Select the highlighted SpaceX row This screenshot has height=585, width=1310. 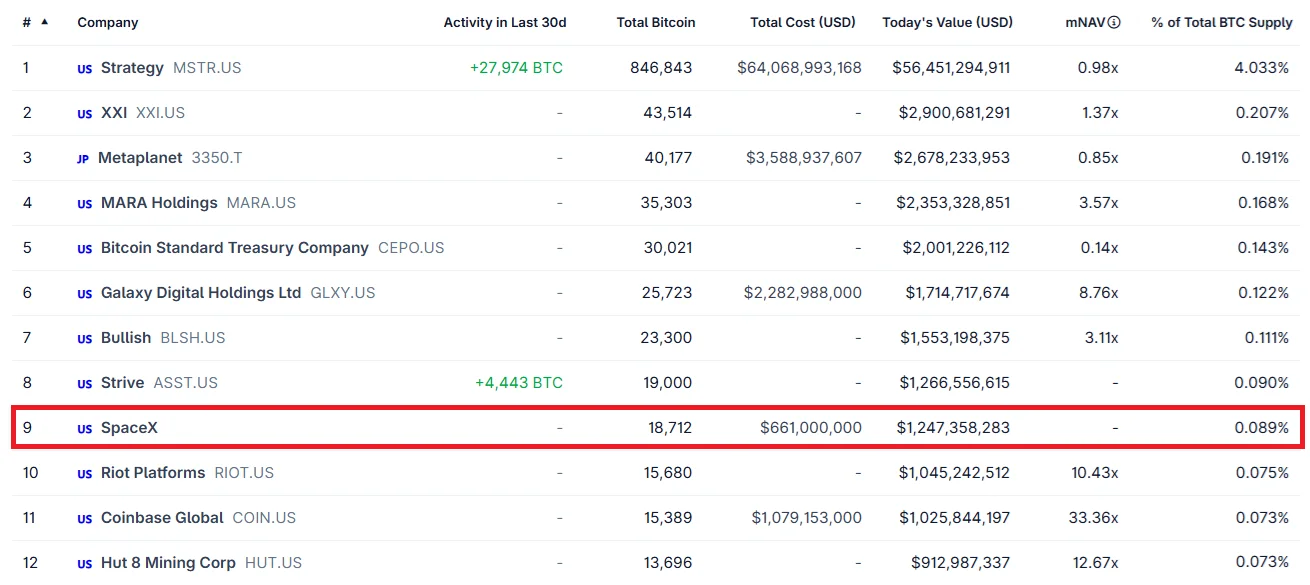point(655,428)
